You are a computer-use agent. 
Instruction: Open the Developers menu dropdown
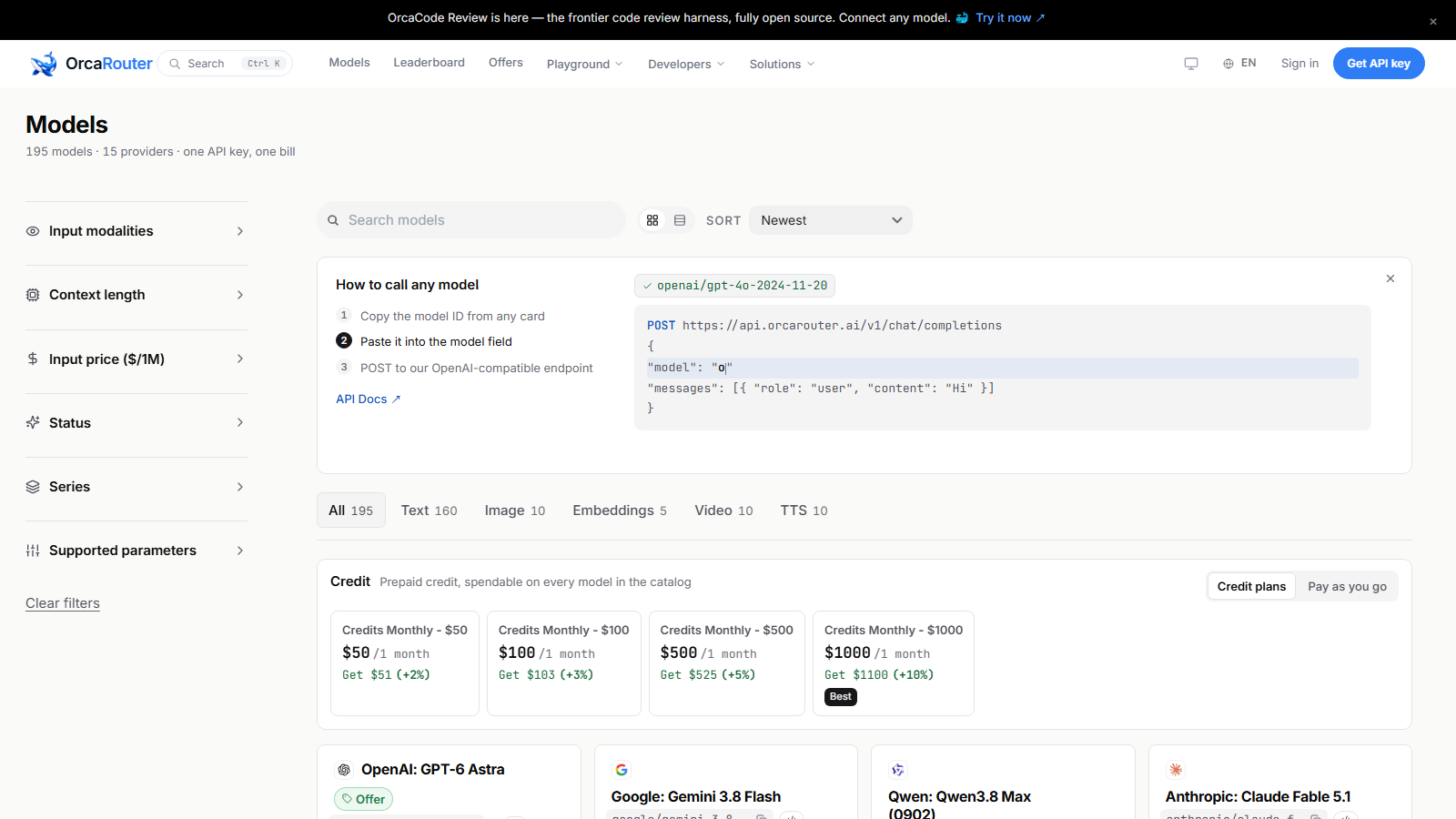[686, 64]
